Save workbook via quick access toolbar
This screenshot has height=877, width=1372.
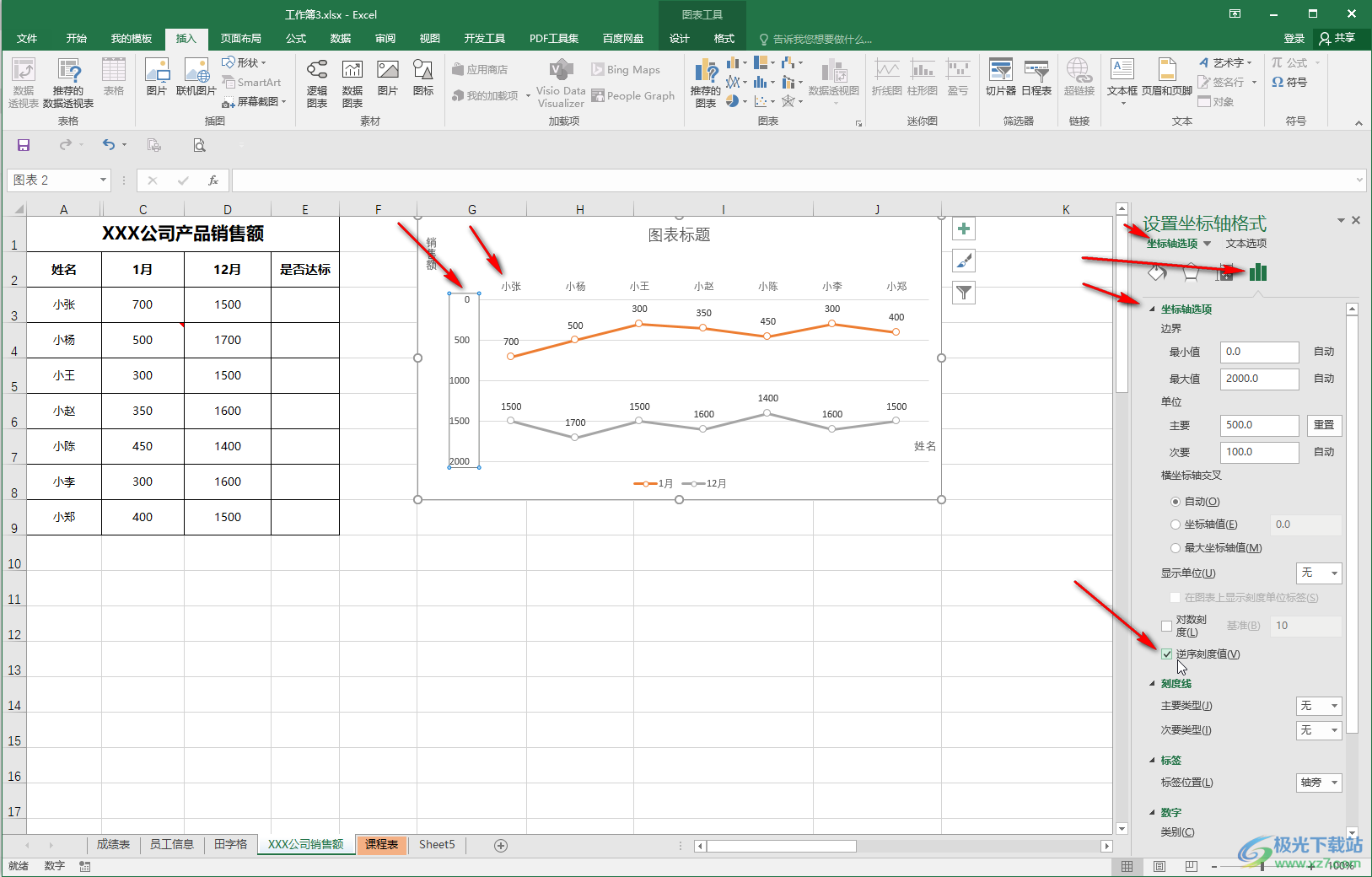(x=24, y=145)
